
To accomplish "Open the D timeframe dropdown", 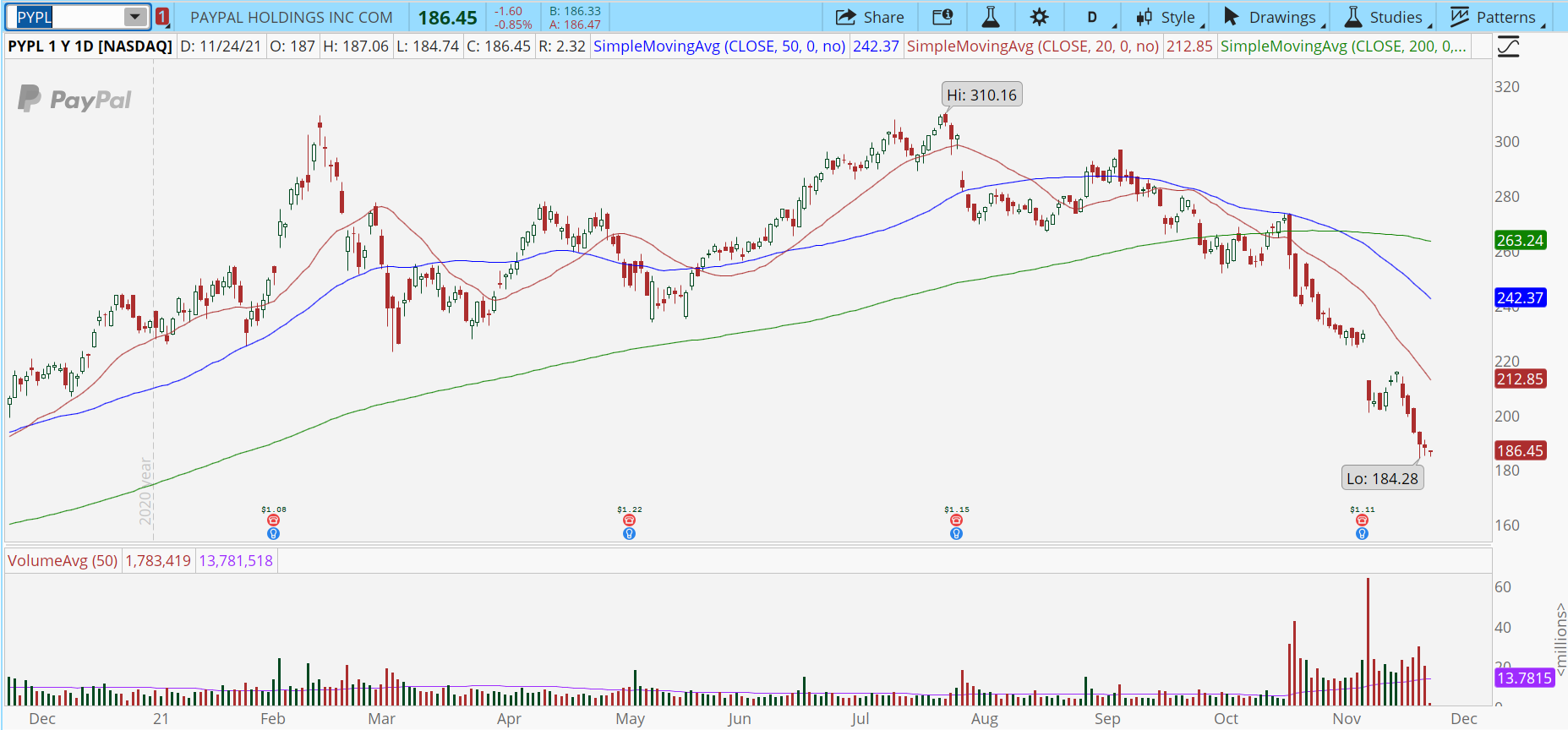I will [1093, 17].
